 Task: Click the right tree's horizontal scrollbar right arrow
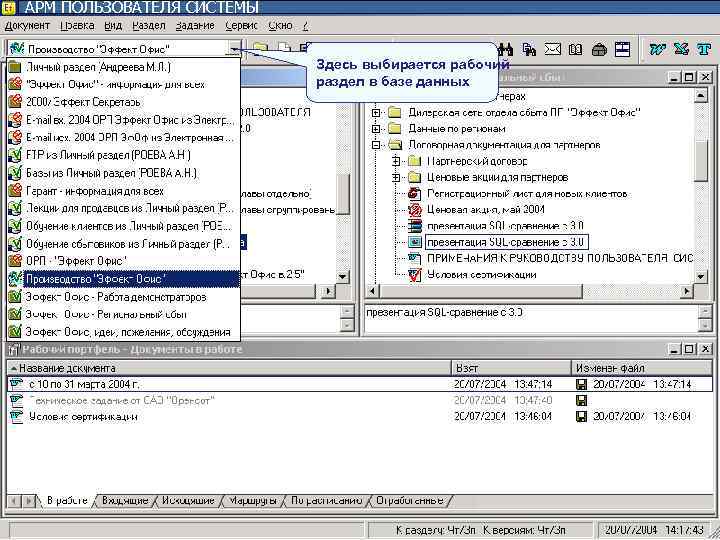pyautogui.click(x=686, y=291)
